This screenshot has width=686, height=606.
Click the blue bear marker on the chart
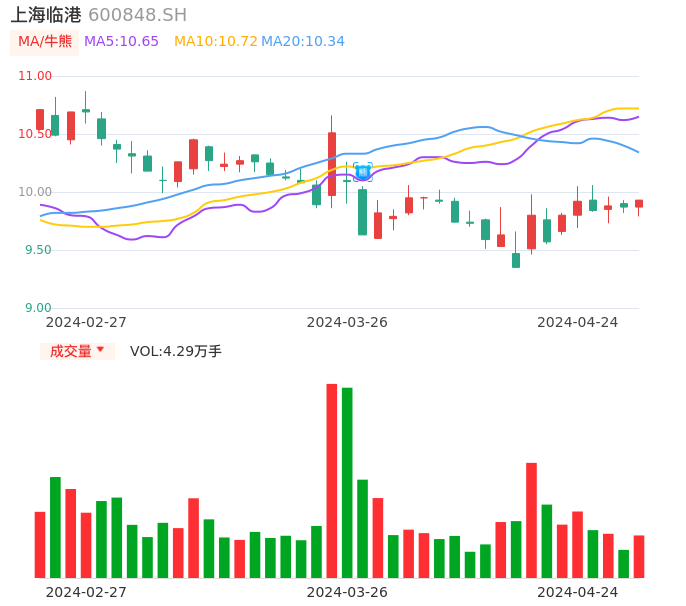tap(363, 172)
